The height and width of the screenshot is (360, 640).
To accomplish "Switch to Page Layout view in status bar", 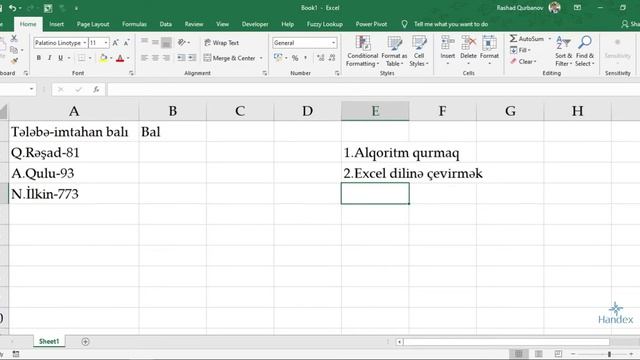I will (x=539, y=354).
